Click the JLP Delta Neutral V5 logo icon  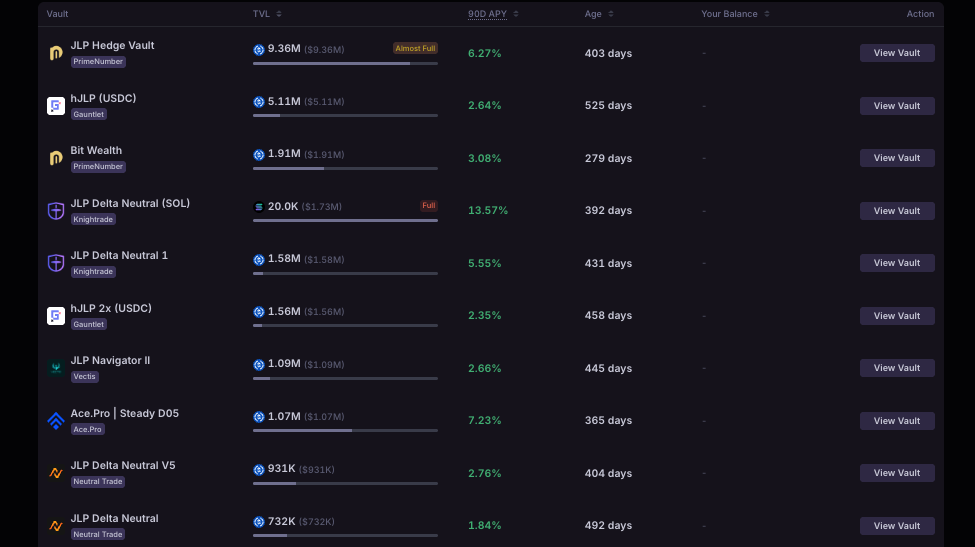(x=56, y=473)
